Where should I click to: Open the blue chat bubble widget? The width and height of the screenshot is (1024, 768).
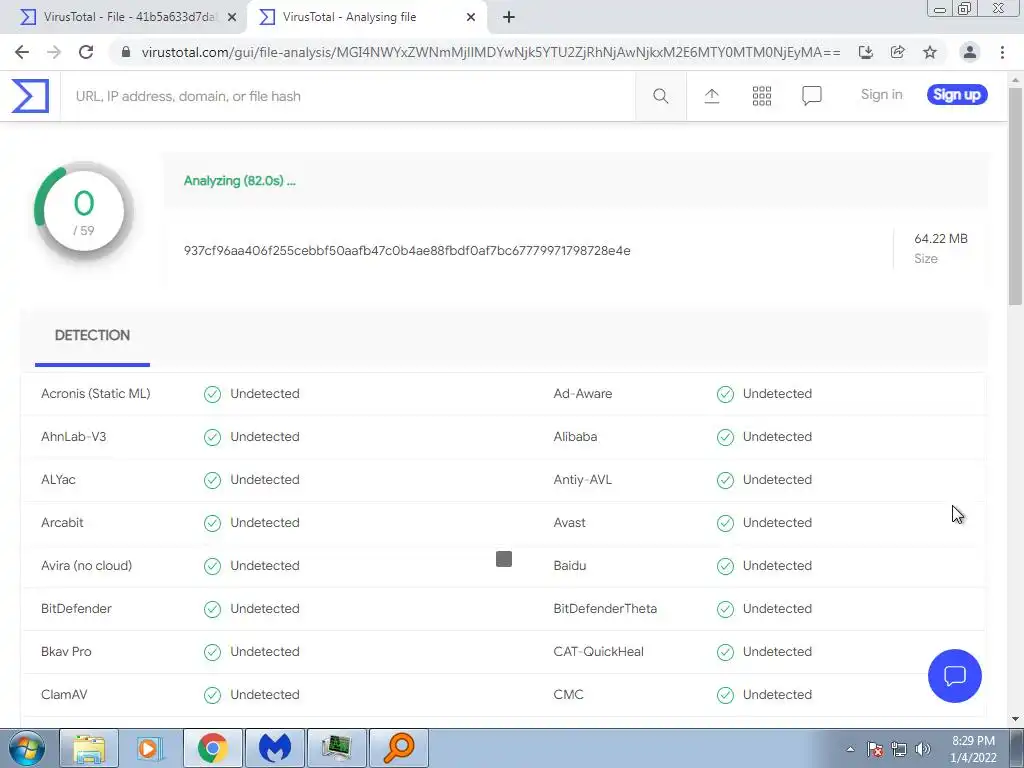[x=954, y=676]
